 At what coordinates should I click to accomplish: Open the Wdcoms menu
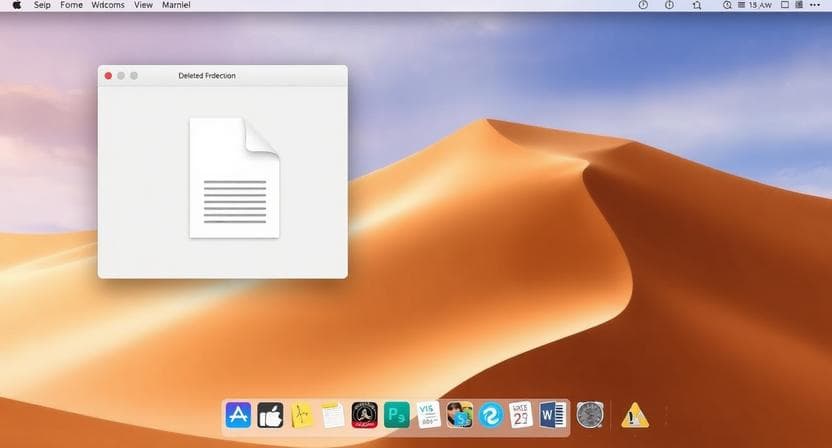click(108, 5)
